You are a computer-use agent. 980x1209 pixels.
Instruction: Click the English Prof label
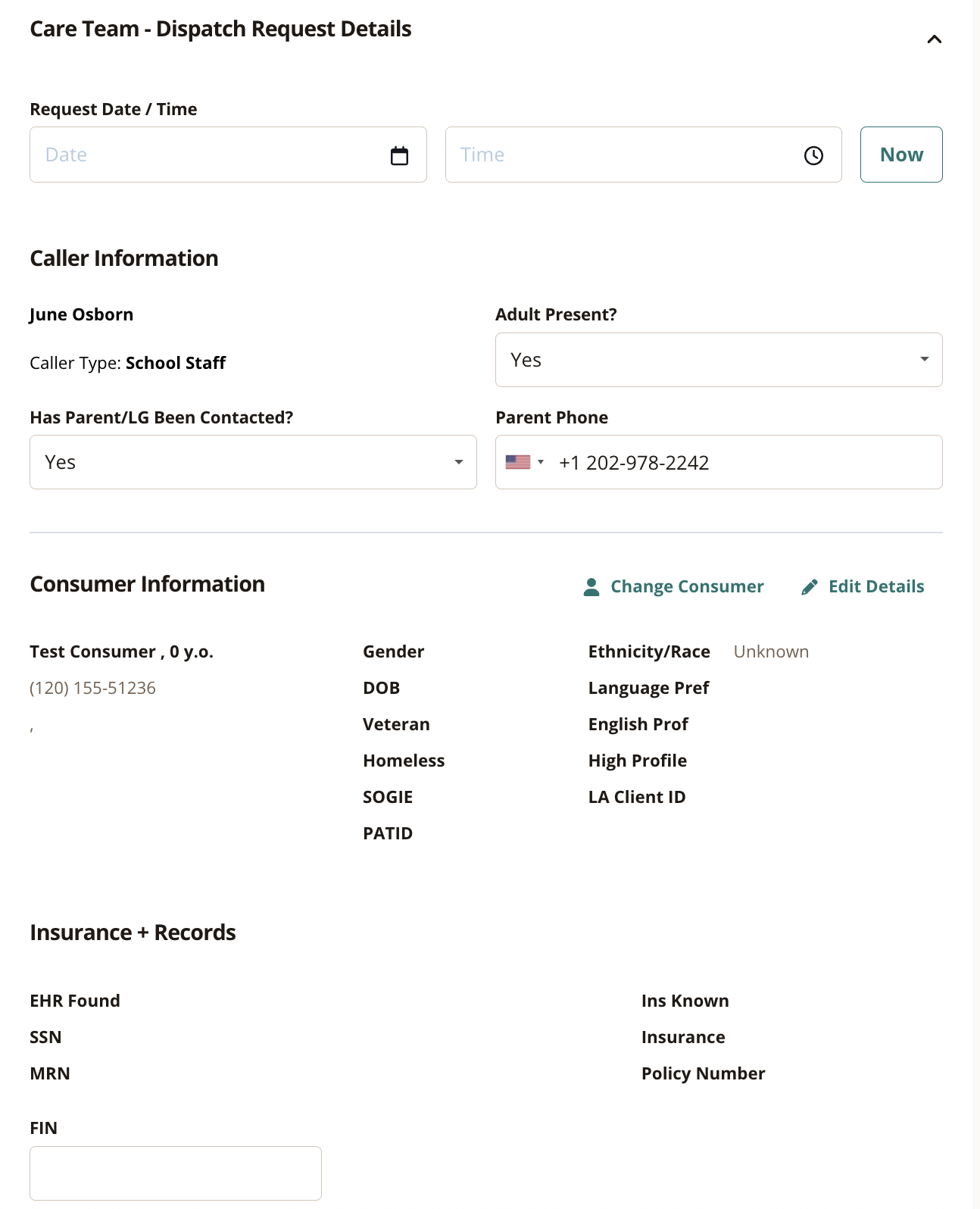coord(638,724)
